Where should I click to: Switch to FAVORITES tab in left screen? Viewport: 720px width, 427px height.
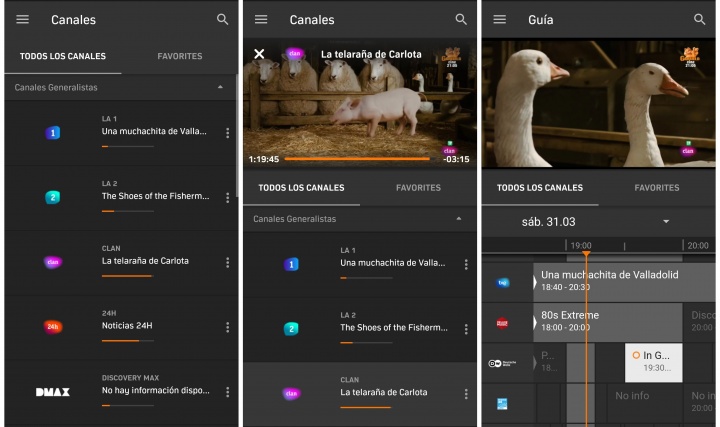coord(180,56)
